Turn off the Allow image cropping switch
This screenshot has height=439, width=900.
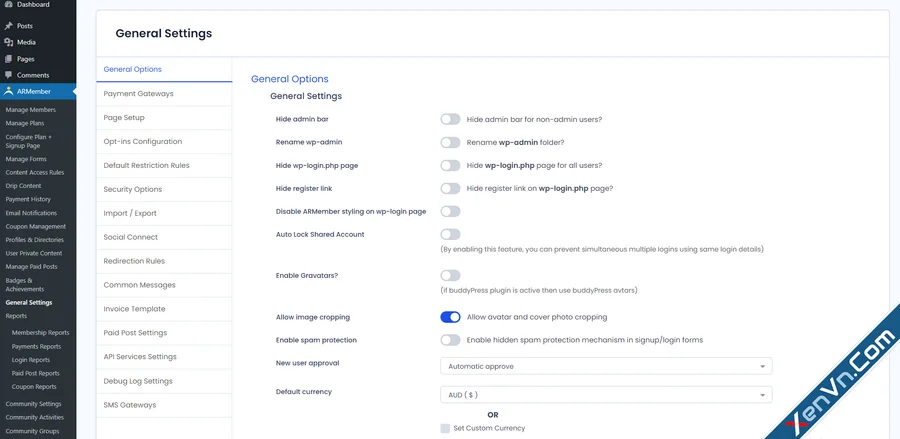[x=451, y=317]
